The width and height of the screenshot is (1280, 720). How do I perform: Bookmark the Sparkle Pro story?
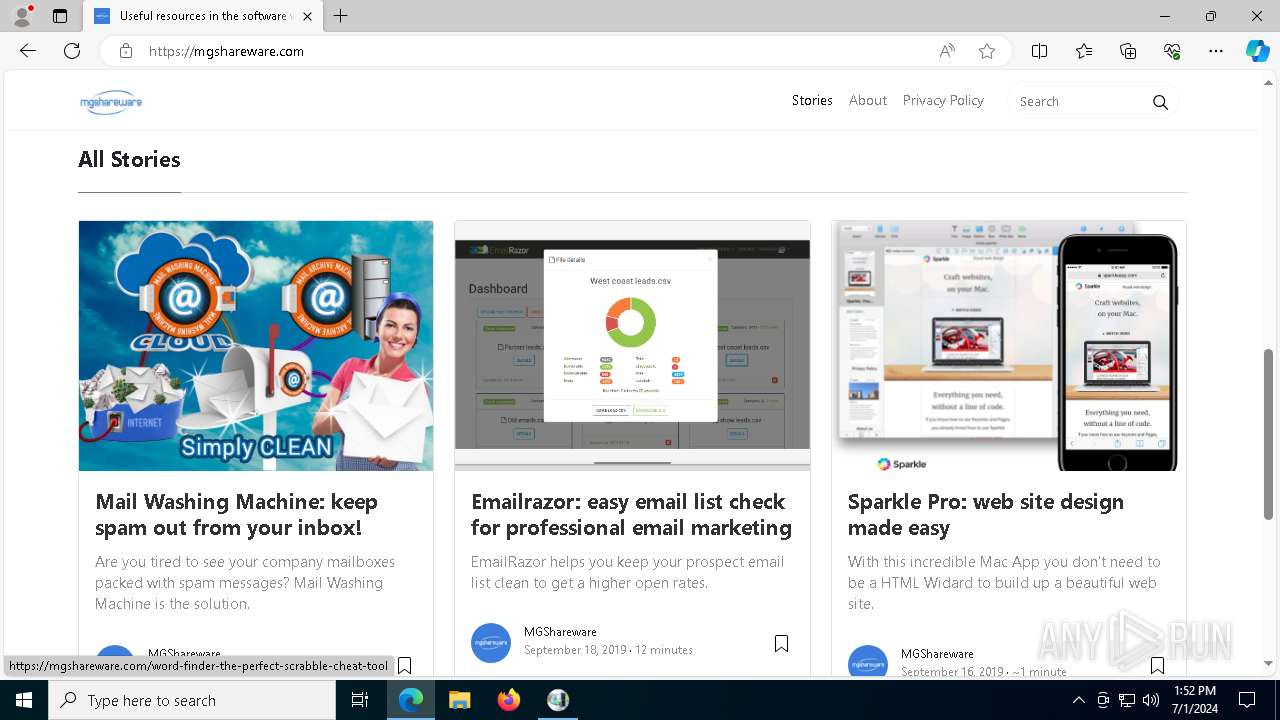click(1157, 665)
